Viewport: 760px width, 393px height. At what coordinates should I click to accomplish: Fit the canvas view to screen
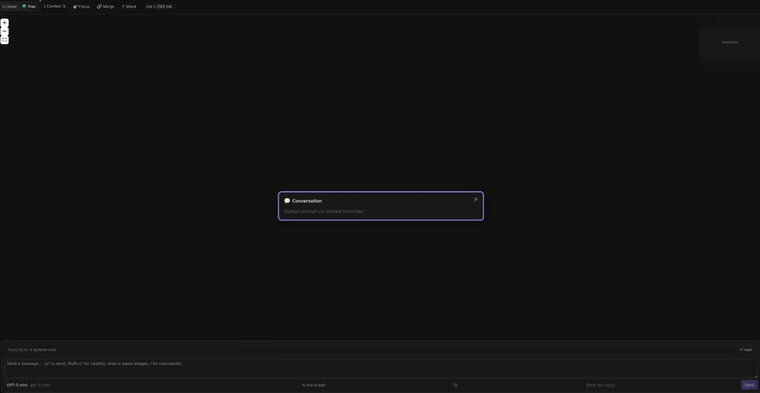point(5,40)
